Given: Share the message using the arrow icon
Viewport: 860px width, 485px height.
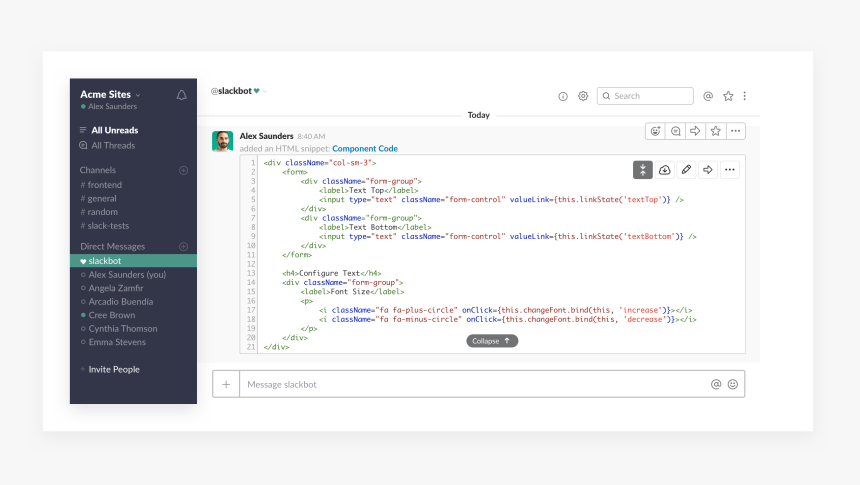Looking at the screenshot, I should (695, 131).
